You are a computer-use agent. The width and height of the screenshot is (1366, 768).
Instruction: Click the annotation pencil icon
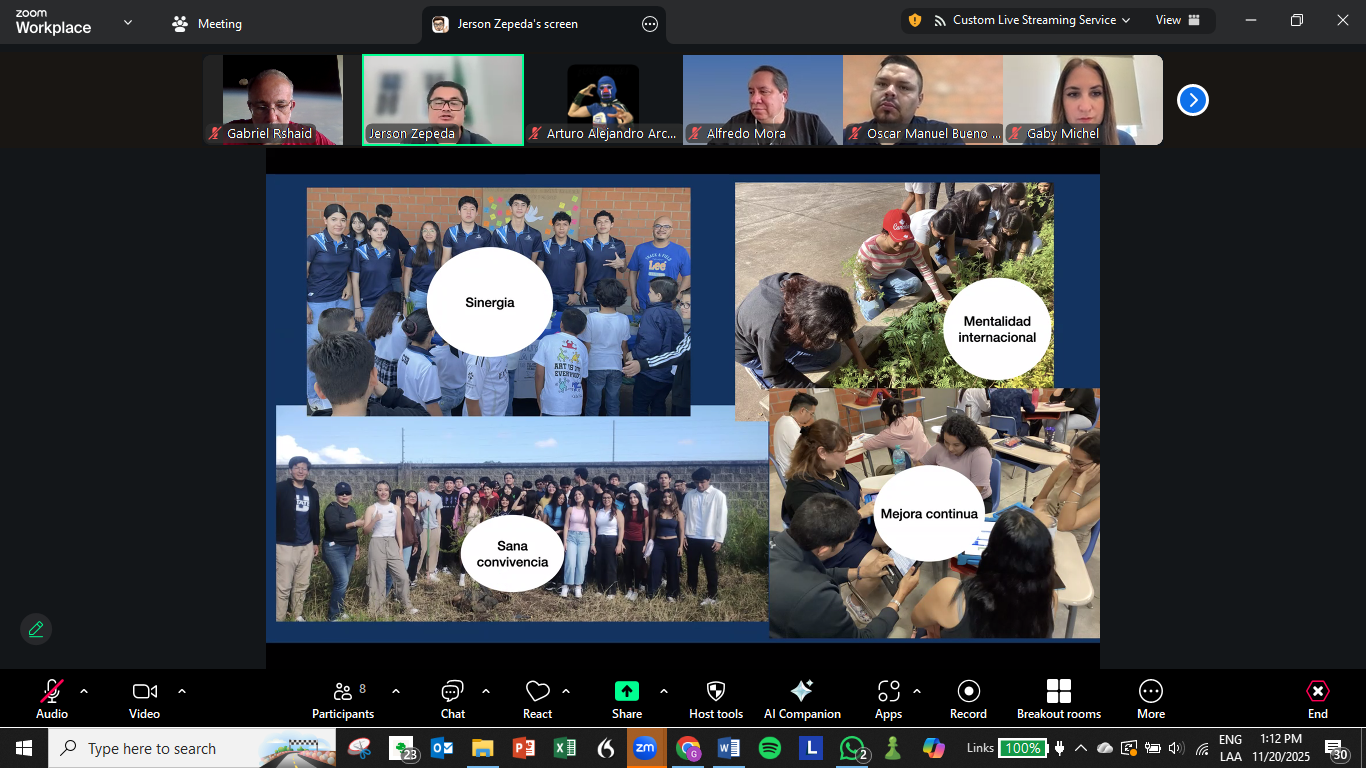36,629
